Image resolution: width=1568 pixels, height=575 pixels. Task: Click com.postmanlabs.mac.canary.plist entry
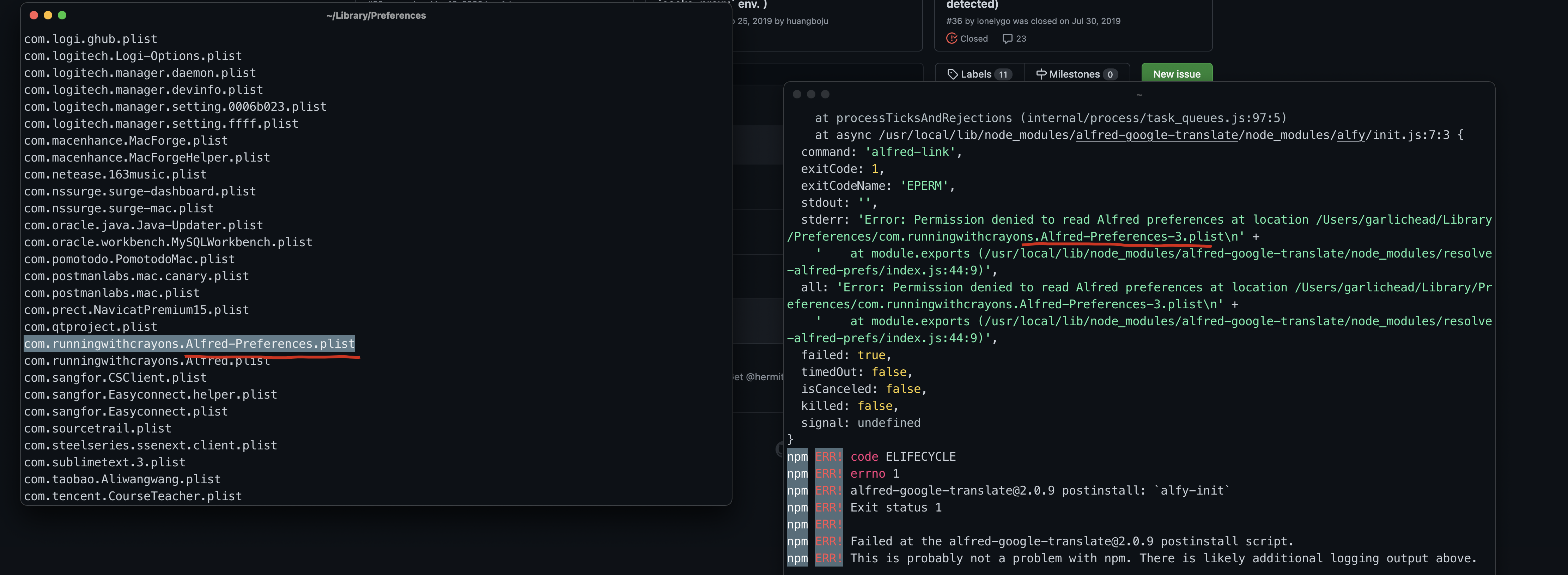click(136, 276)
